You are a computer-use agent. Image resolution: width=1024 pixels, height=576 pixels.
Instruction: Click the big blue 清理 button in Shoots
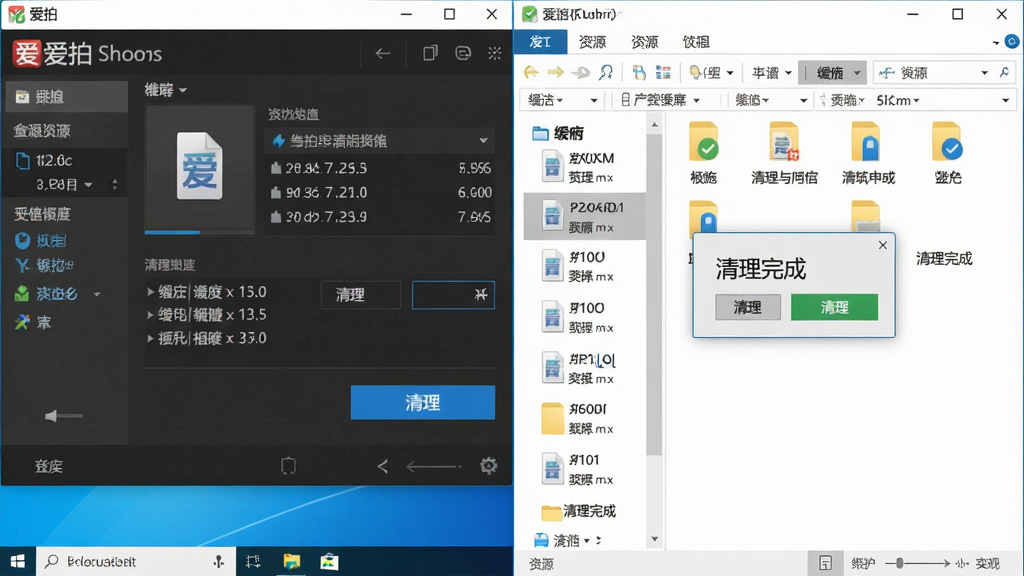click(423, 402)
